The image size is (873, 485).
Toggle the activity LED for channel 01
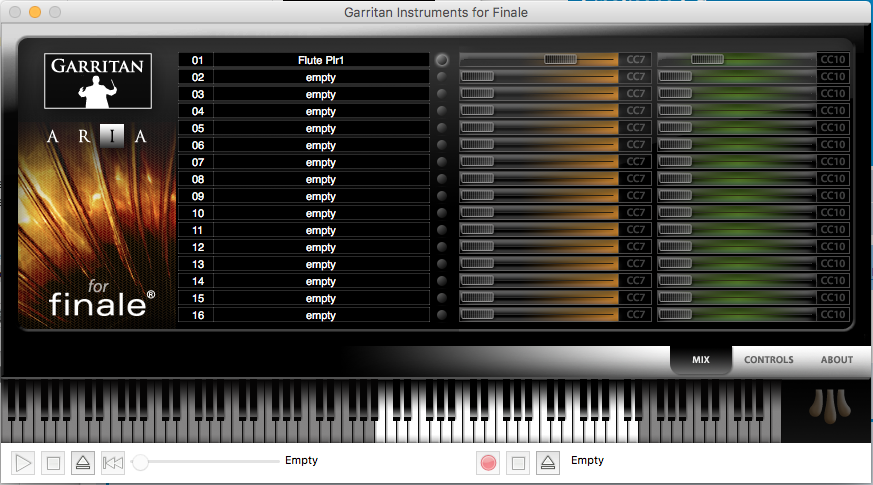point(442,60)
